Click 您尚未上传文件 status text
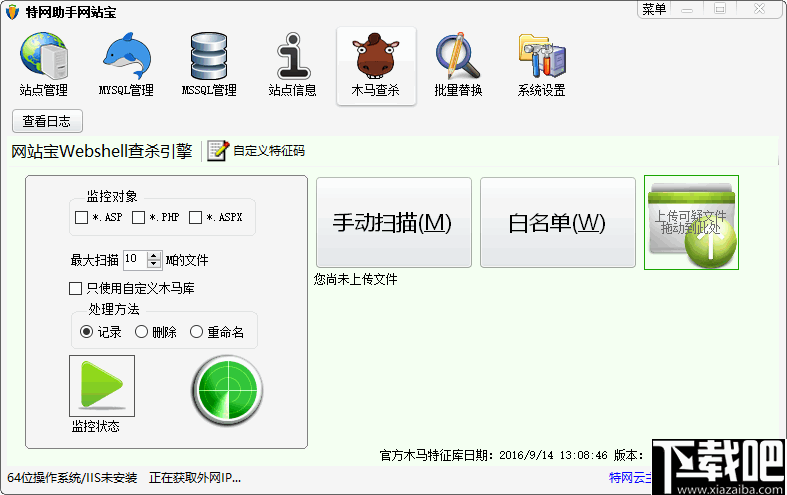Image resolution: width=787 pixels, height=495 pixels. (x=355, y=279)
